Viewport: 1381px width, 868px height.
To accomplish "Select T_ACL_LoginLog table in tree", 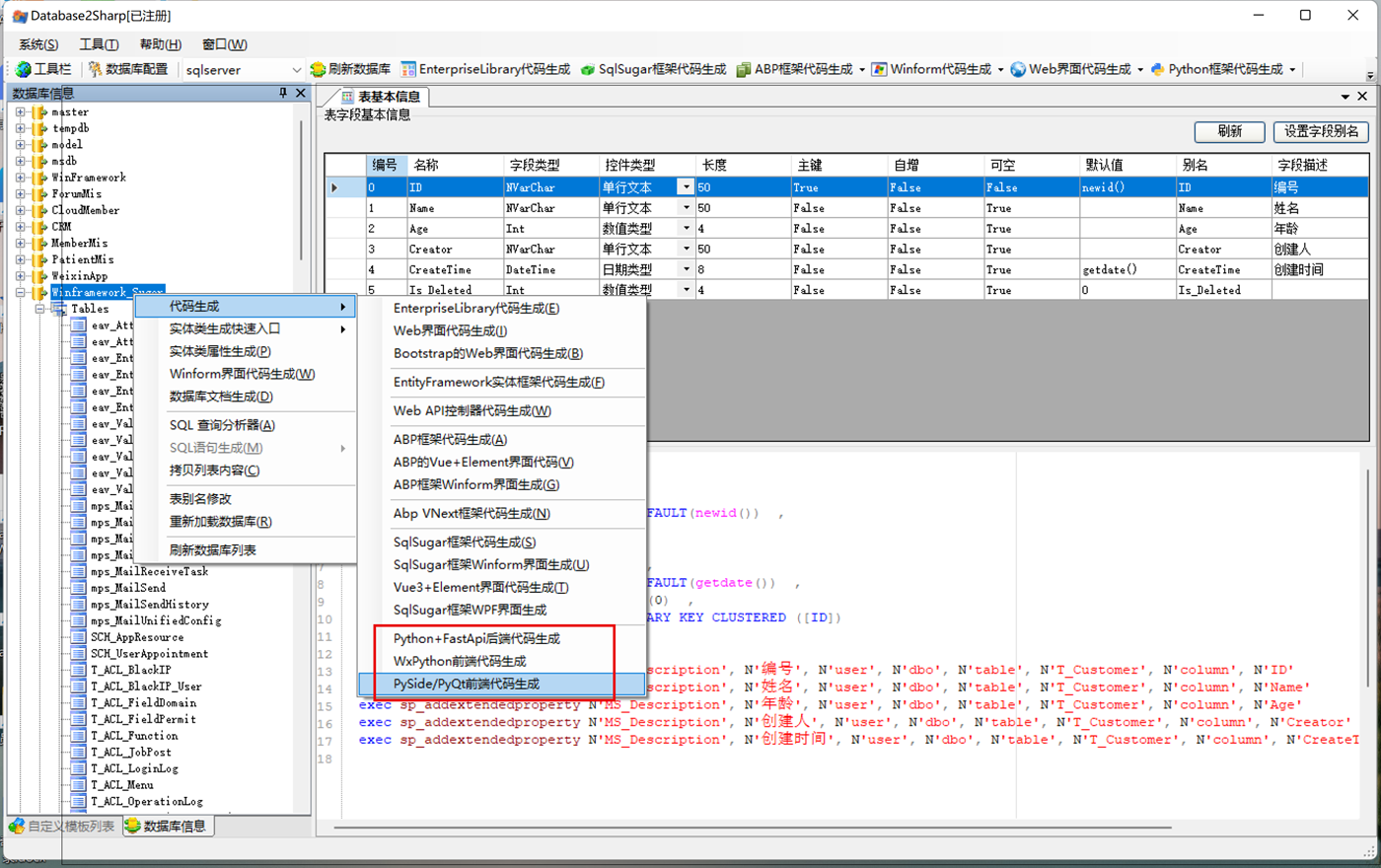I will 134,768.
